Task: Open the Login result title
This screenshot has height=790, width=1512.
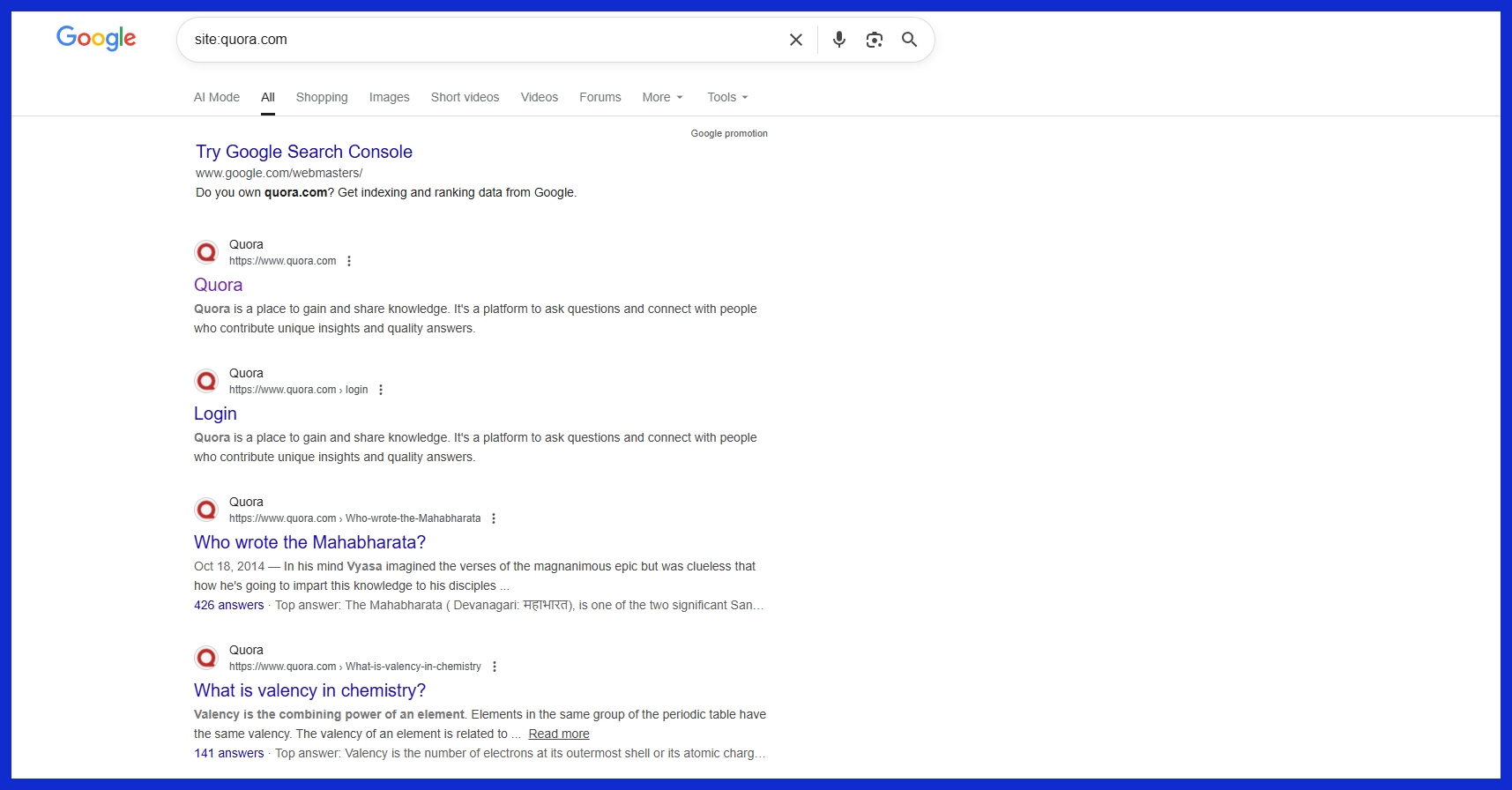Action: (x=215, y=414)
